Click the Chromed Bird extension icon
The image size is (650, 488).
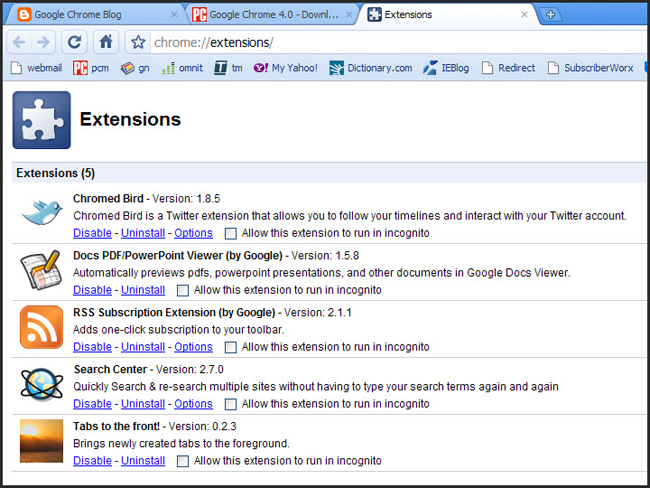tap(41, 212)
